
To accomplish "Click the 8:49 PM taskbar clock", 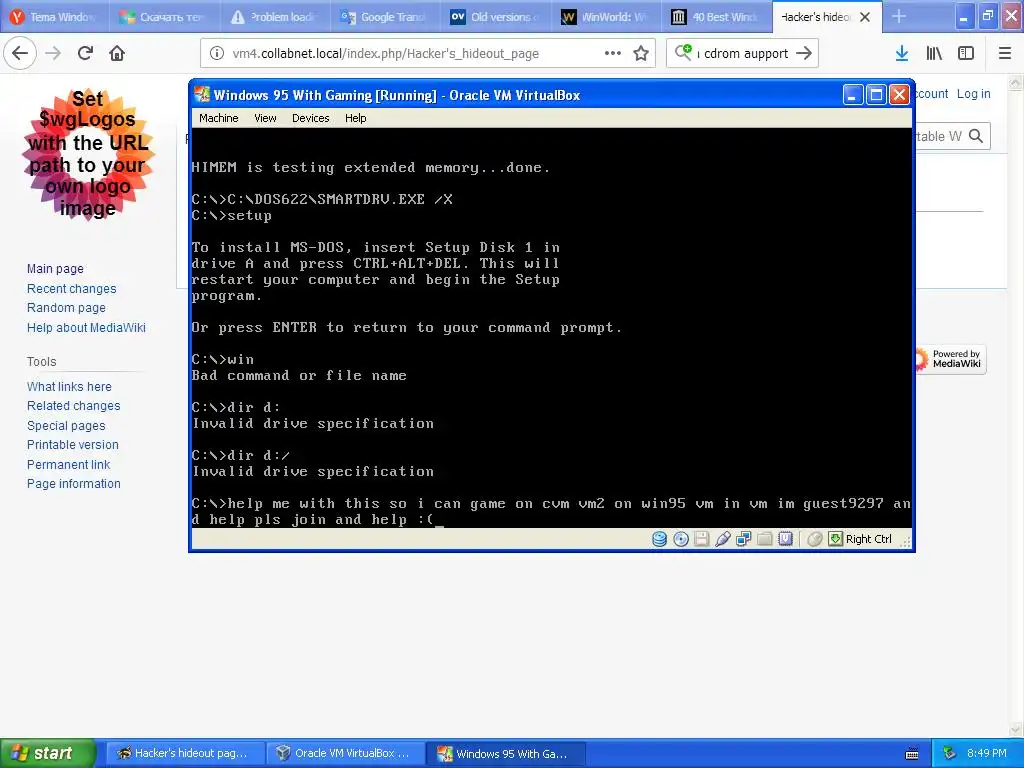I will point(986,753).
